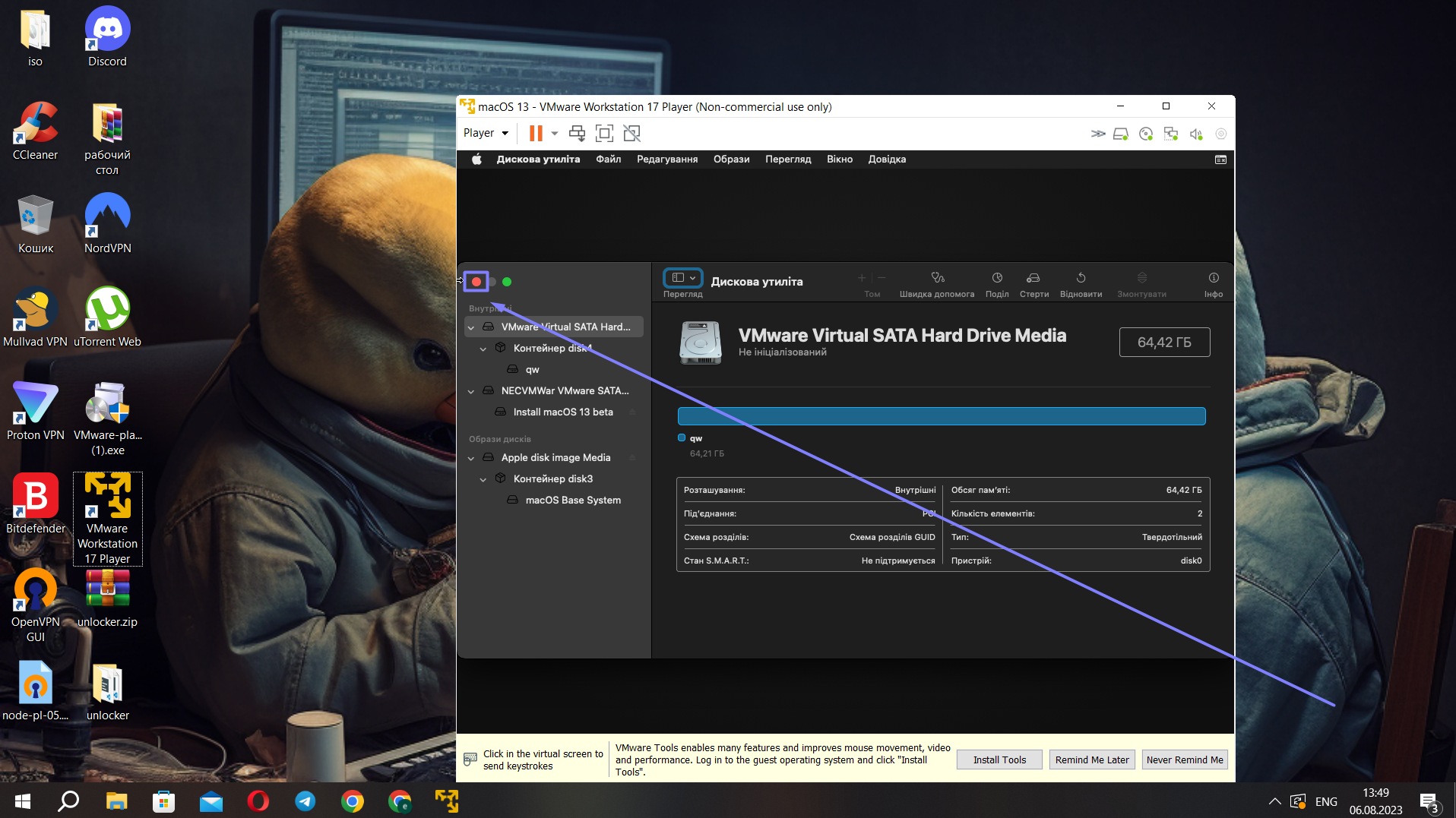
Task: Click the Поділ (Partition) toolbar icon
Action: pos(997,278)
